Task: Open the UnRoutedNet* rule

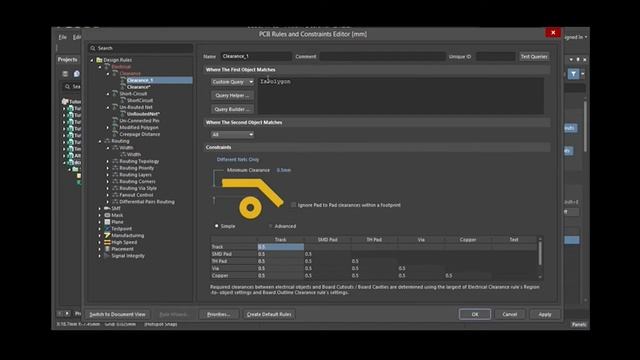Action: tap(143, 114)
